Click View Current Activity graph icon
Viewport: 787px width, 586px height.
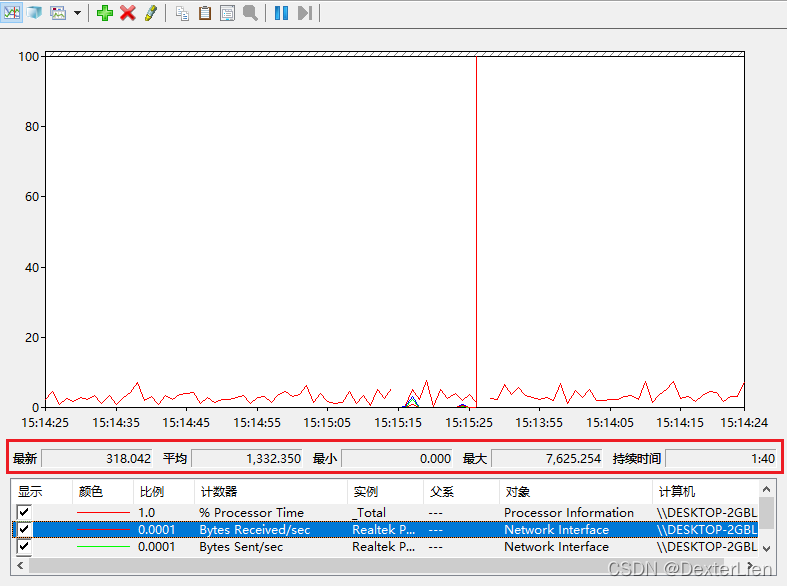point(12,13)
